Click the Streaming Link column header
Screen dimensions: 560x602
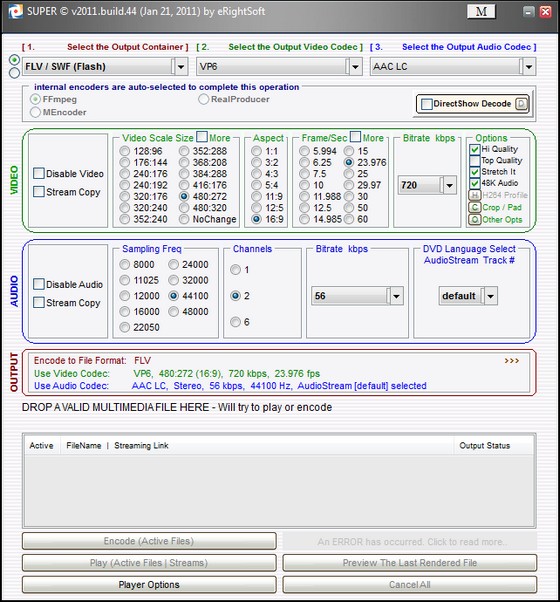pyautogui.click(x=141, y=446)
